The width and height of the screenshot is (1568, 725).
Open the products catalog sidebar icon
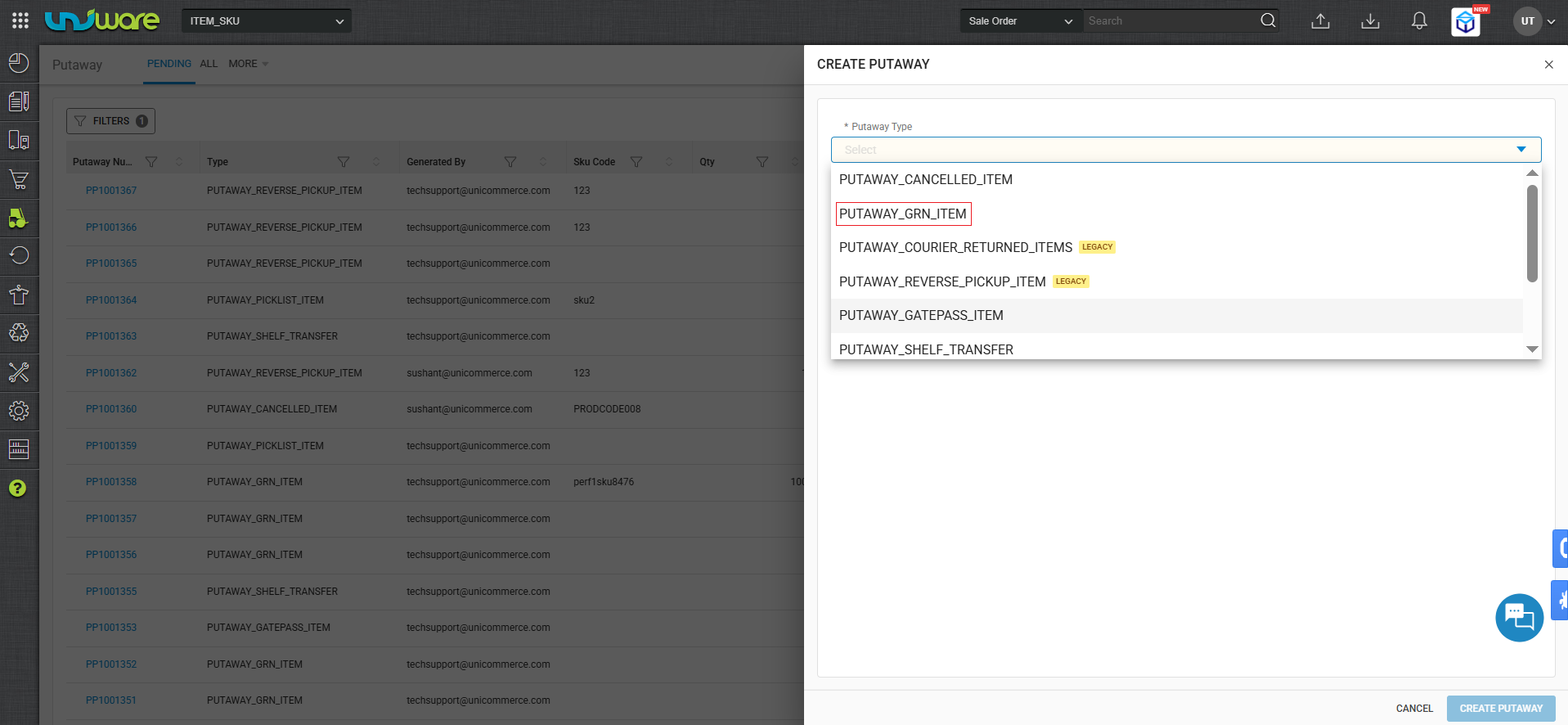point(19,101)
